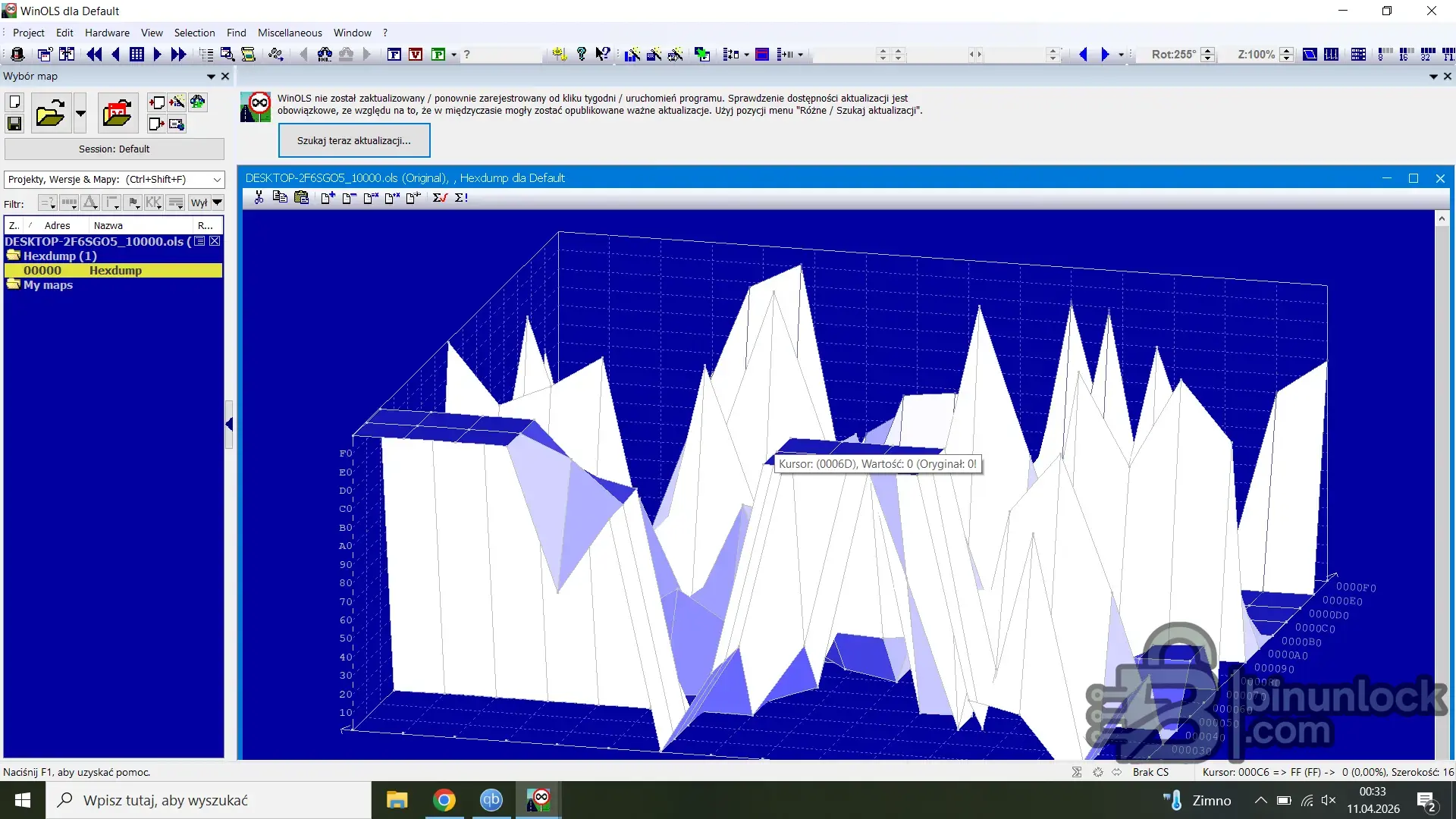Click the checksum sigma checkmark icon
Screen dimensions: 1456x819
(440, 197)
